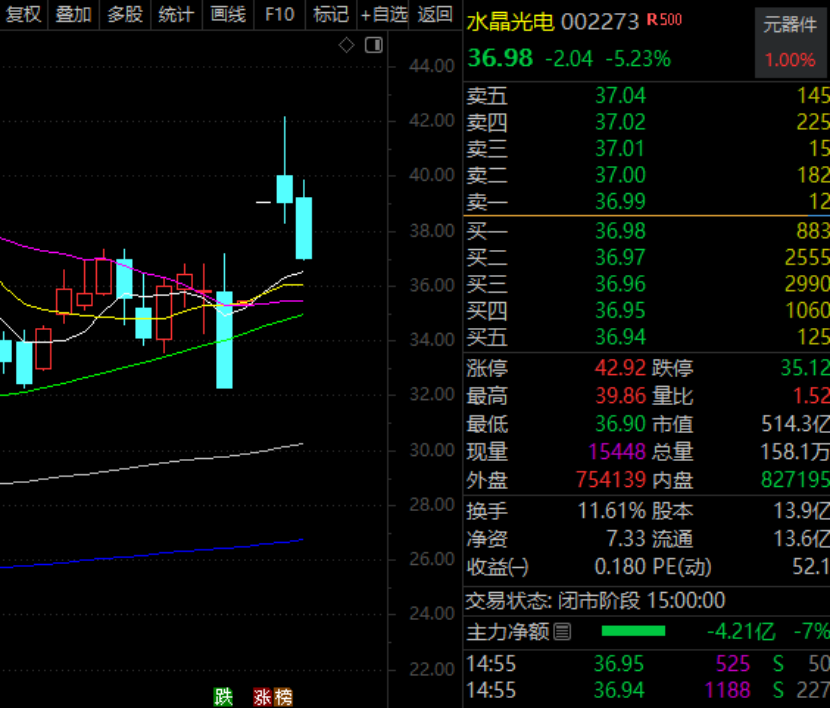Toggle the side panel layout icon
Image resolution: width=830 pixels, height=708 pixels.
point(374,46)
